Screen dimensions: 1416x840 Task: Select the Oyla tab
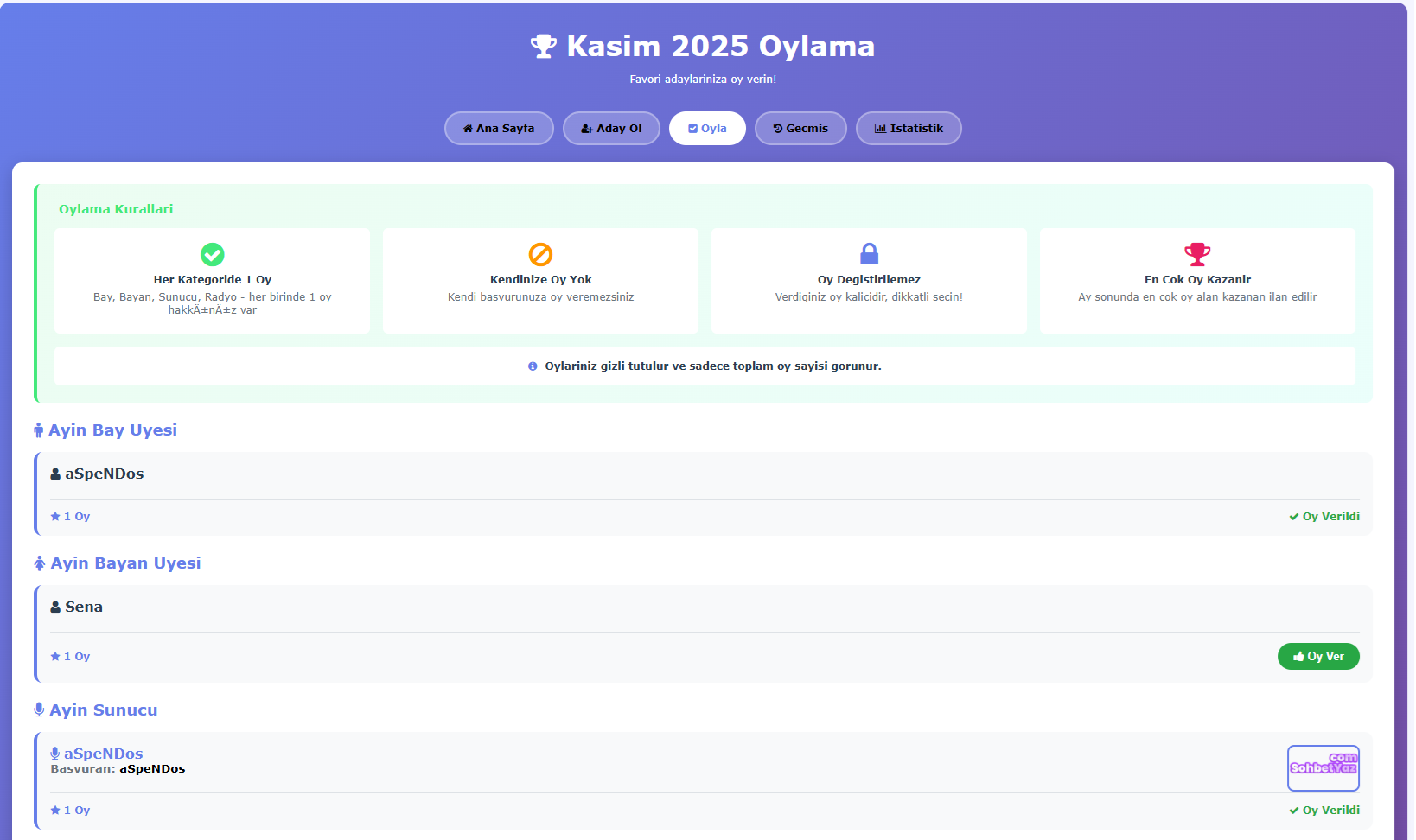click(x=707, y=129)
